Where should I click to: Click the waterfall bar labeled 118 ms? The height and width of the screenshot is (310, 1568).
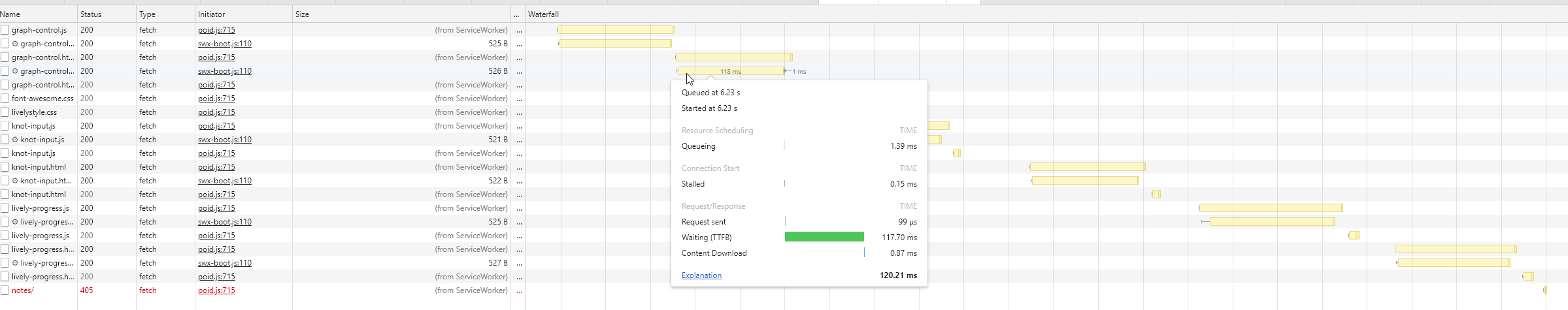point(730,71)
